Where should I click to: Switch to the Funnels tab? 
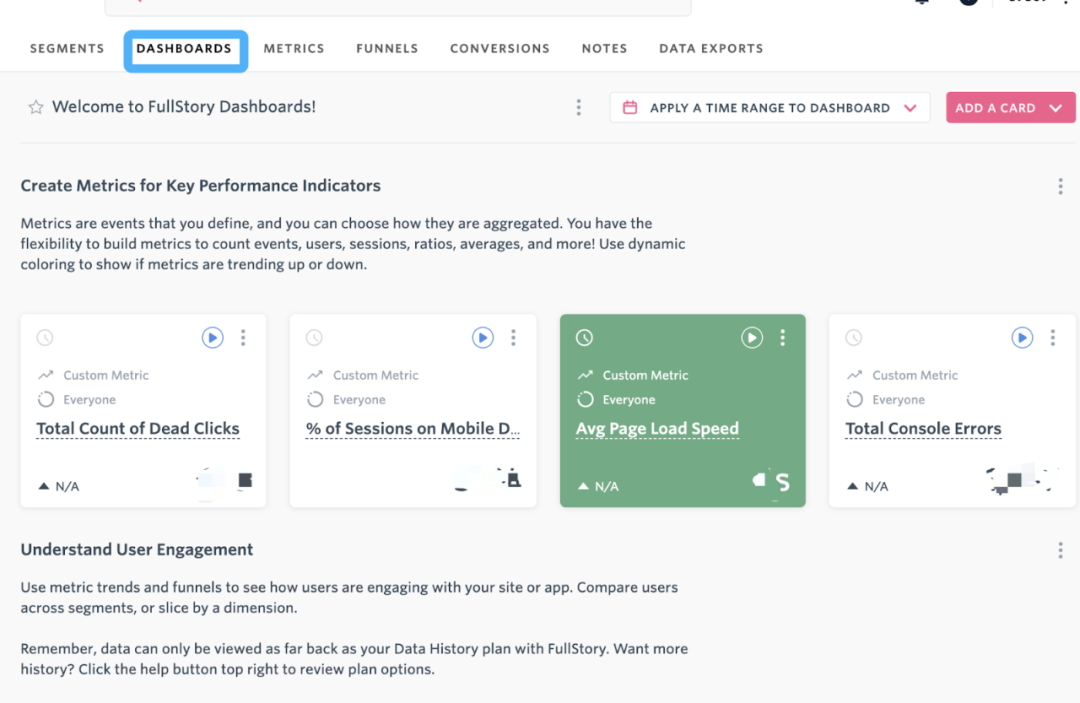[x=387, y=48]
